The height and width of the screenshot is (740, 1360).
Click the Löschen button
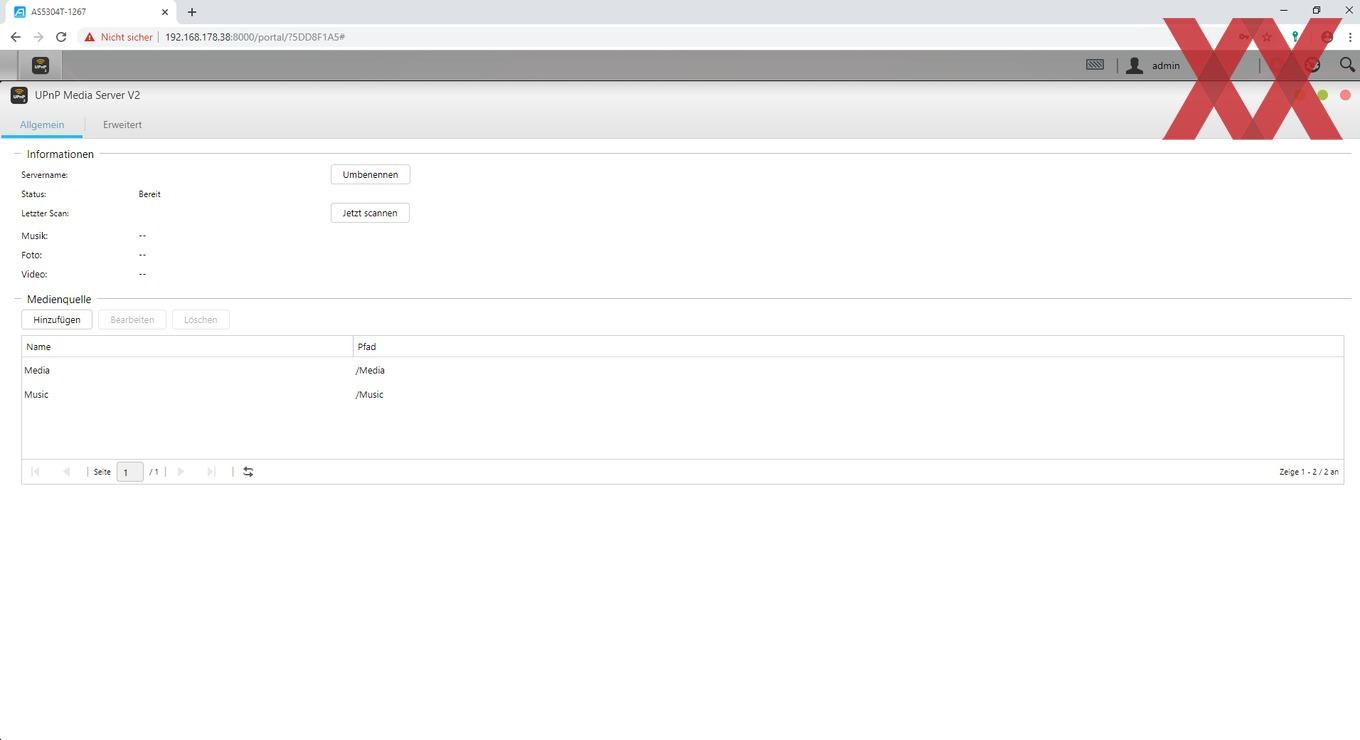click(201, 320)
